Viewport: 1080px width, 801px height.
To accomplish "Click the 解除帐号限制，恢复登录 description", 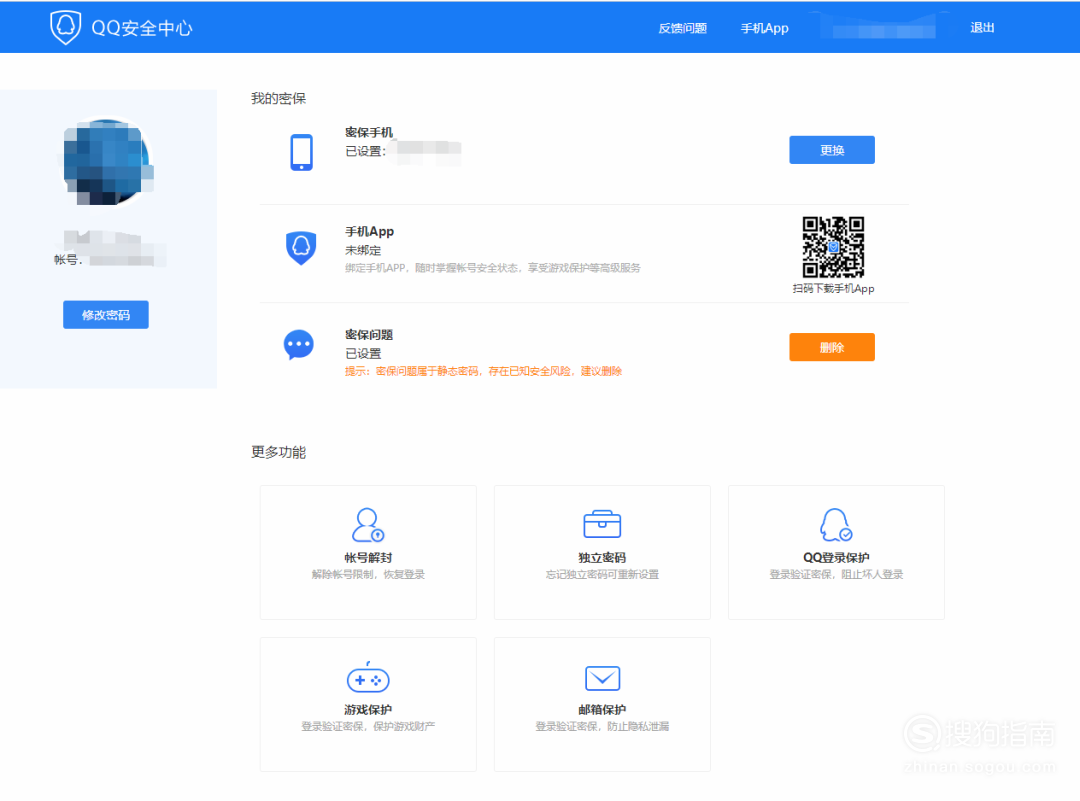I will (368, 574).
